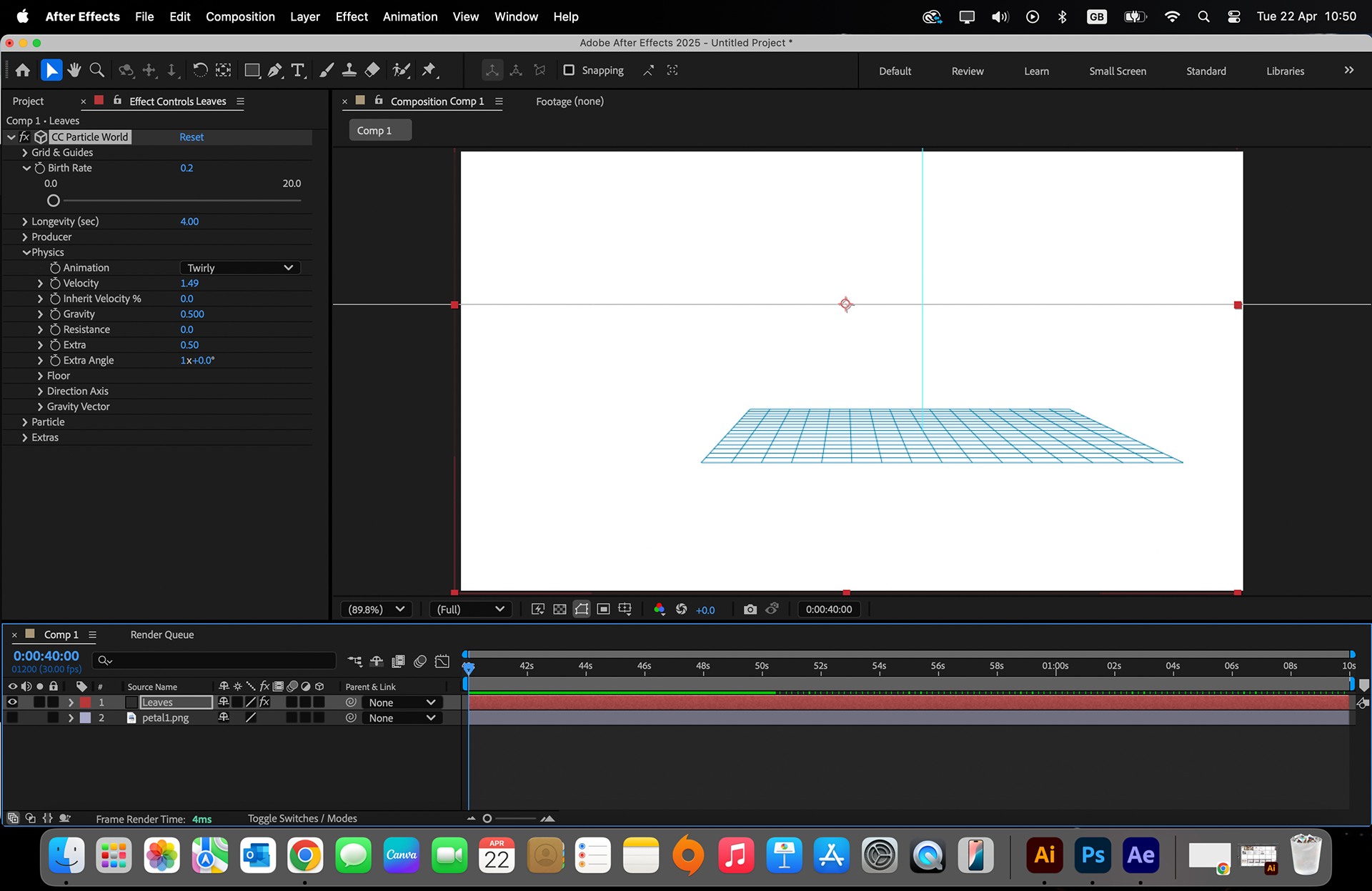This screenshot has height=891, width=1372.
Task: Click the Birth Rate value 0.2
Action: [187, 168]
